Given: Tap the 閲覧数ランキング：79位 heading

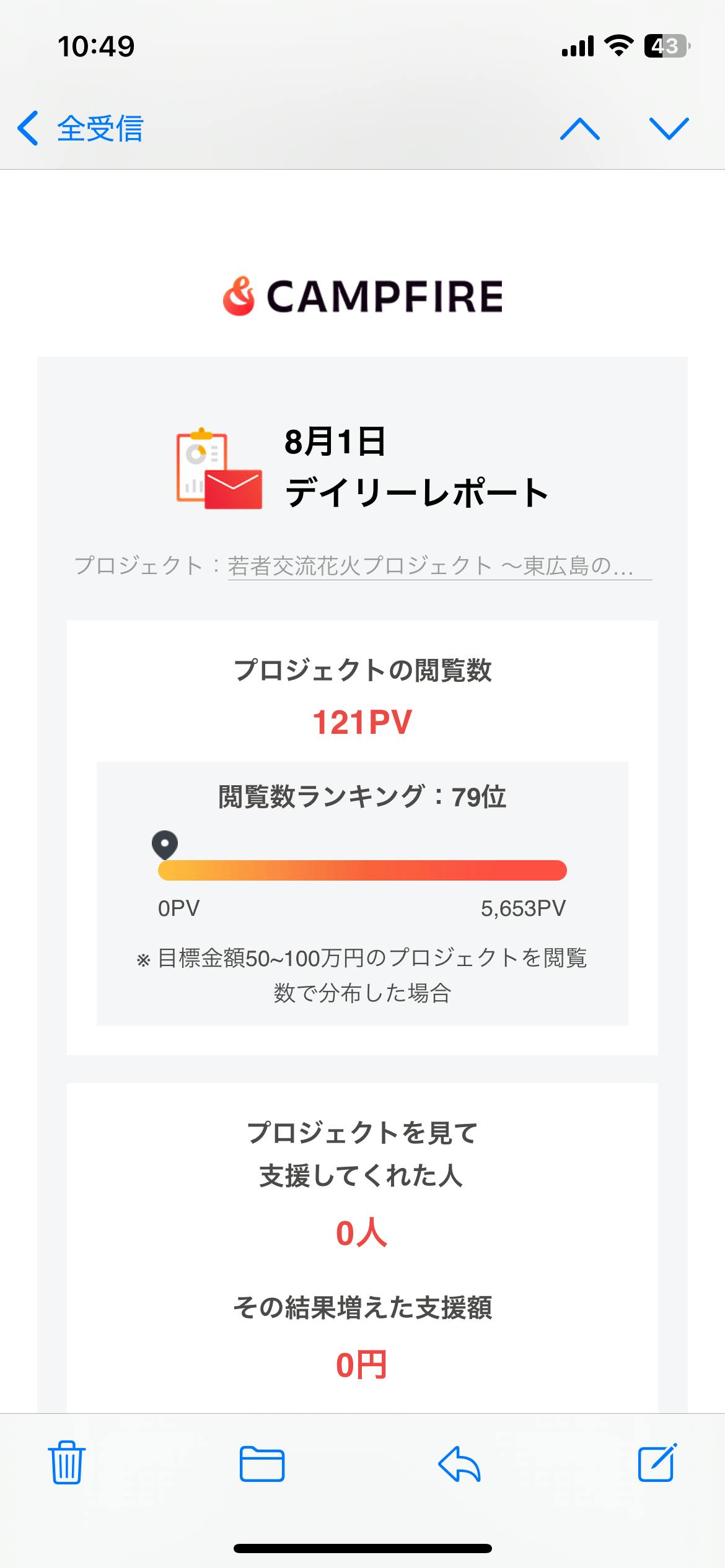Looking at the screenshot, I should [362, 797].
